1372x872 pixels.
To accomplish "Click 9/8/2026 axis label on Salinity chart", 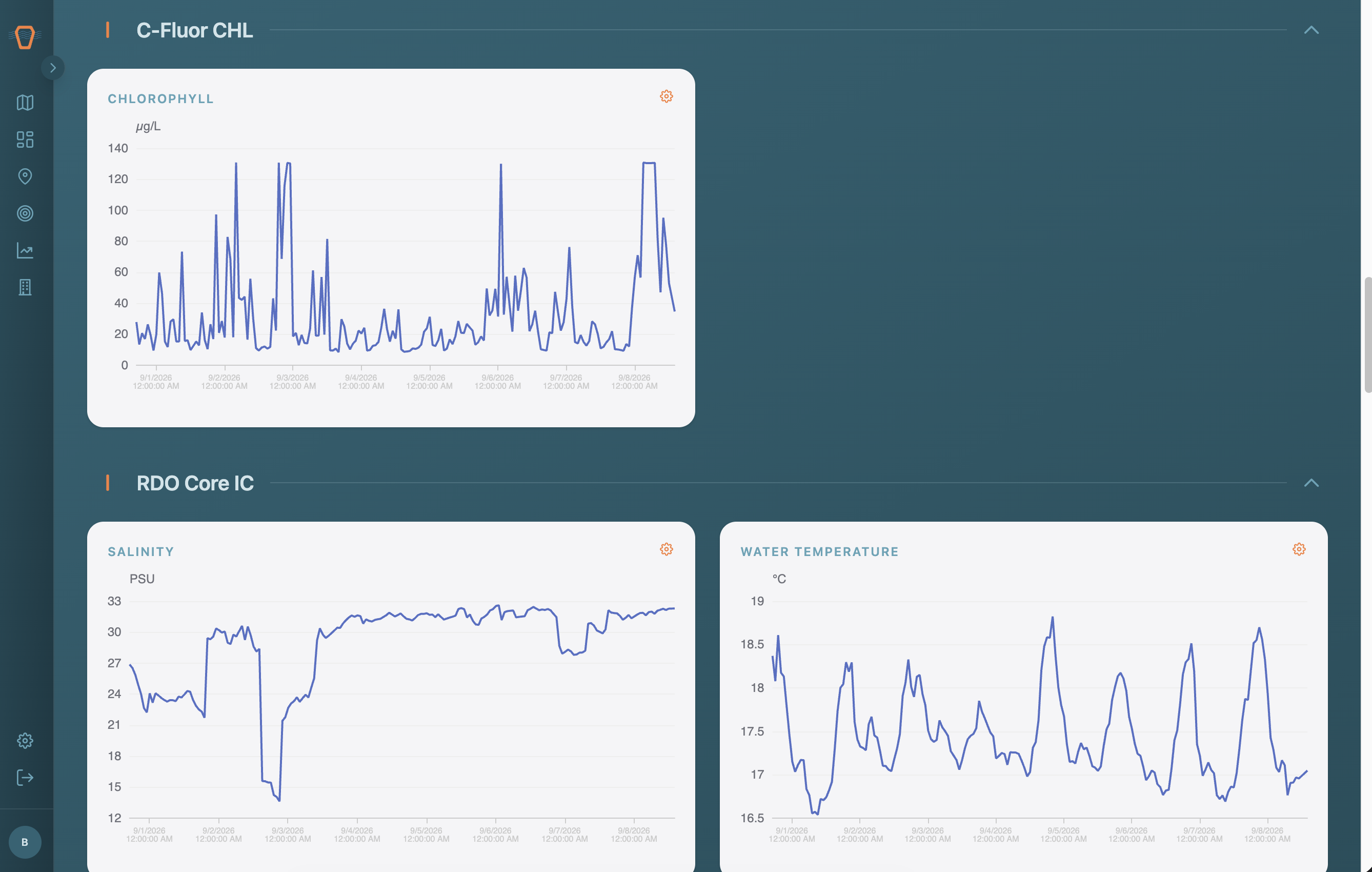I will tap(634, 835).
